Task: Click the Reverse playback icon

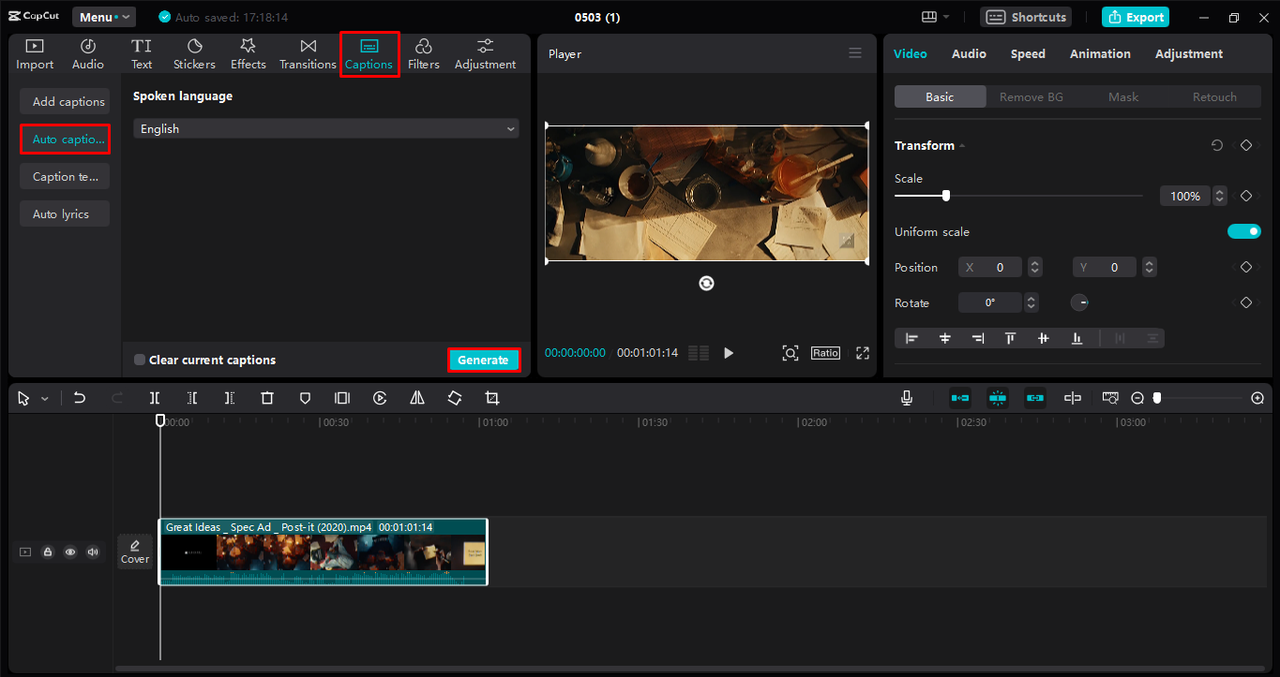Action: (380, 398)
